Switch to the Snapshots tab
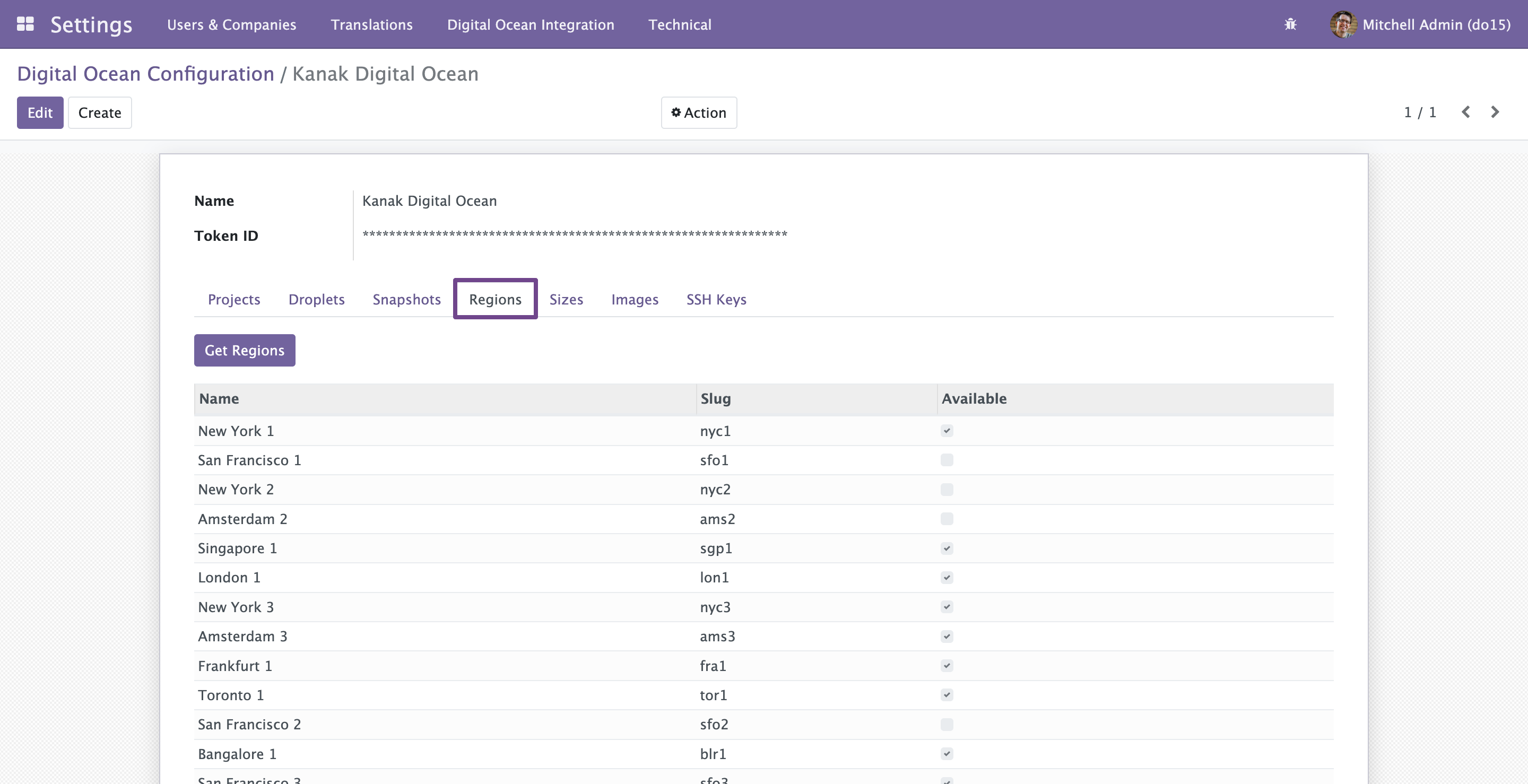The height and width of the screenshot is (784, 1528). (x=406, y=300)
